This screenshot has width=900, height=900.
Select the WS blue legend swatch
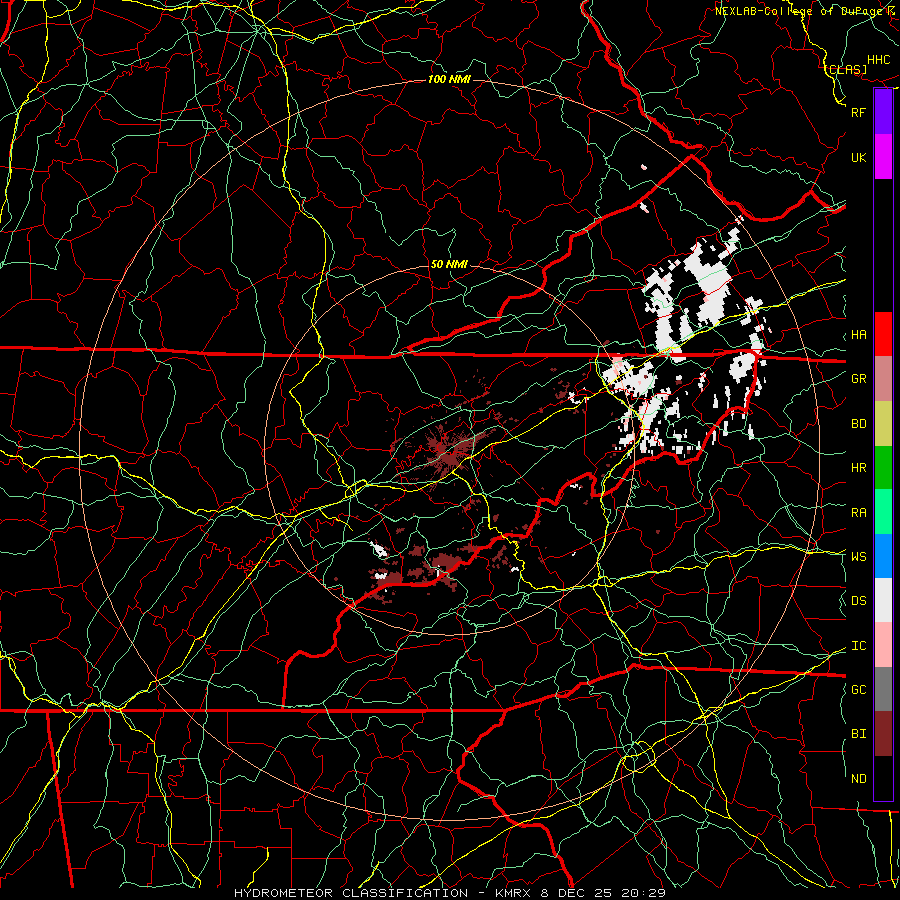pos(883,556)
